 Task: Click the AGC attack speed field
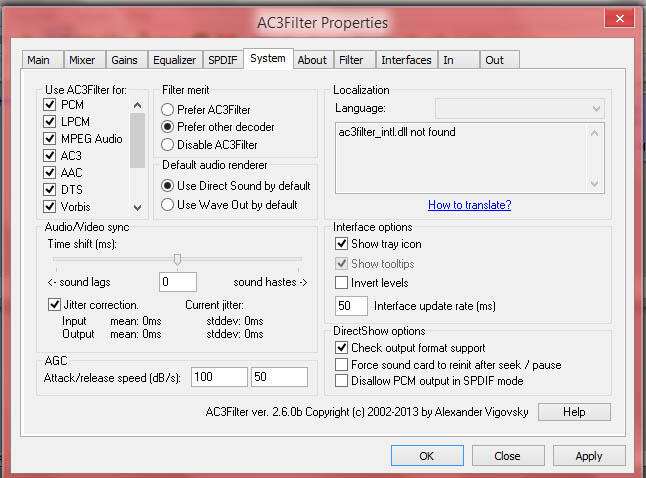pyautogui.click(x=219, y=377)
